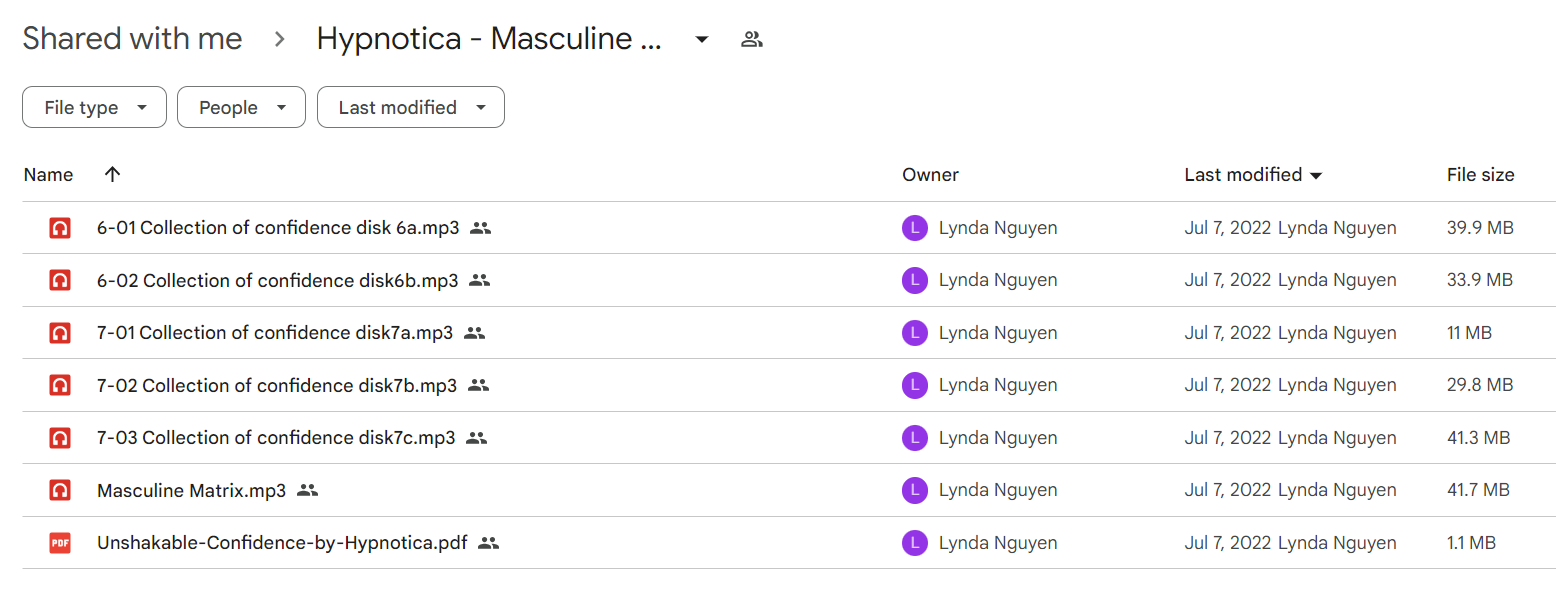
Task: Open the People filter dropdown
Action: 241,108
